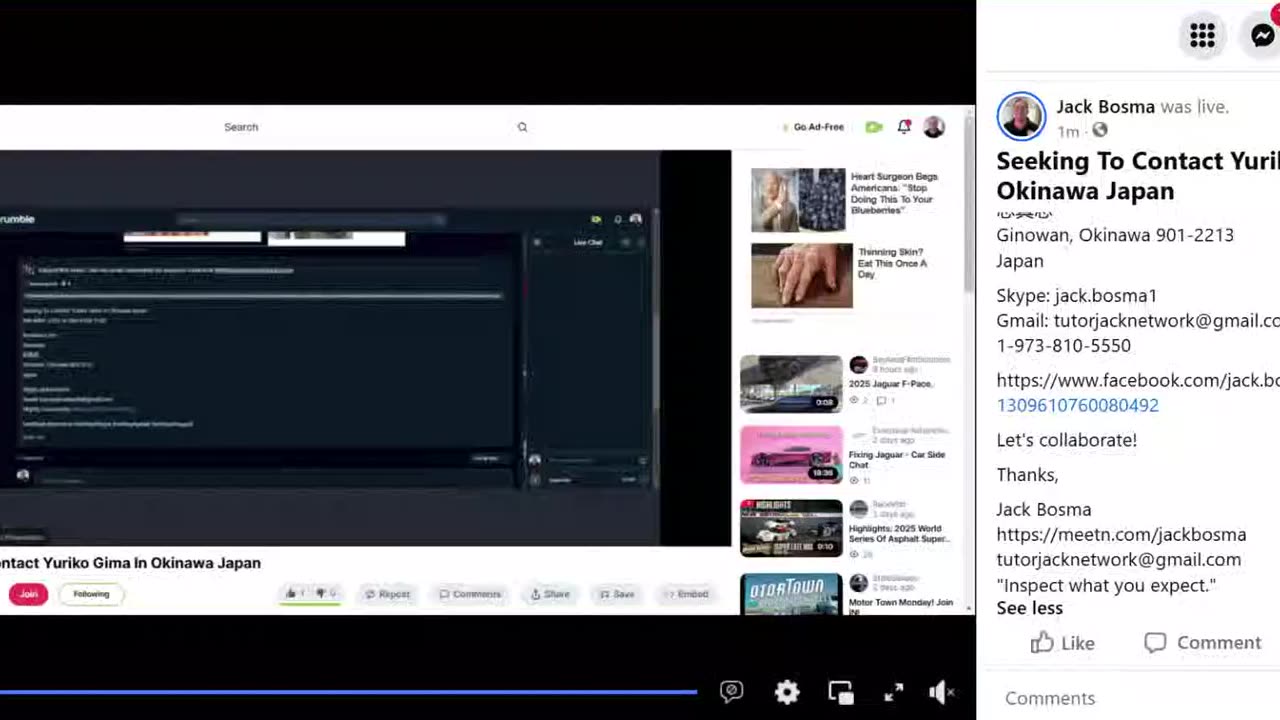
Task: Click the phone number 1-973-810-5550
Action: click(x=1063, y=346)
